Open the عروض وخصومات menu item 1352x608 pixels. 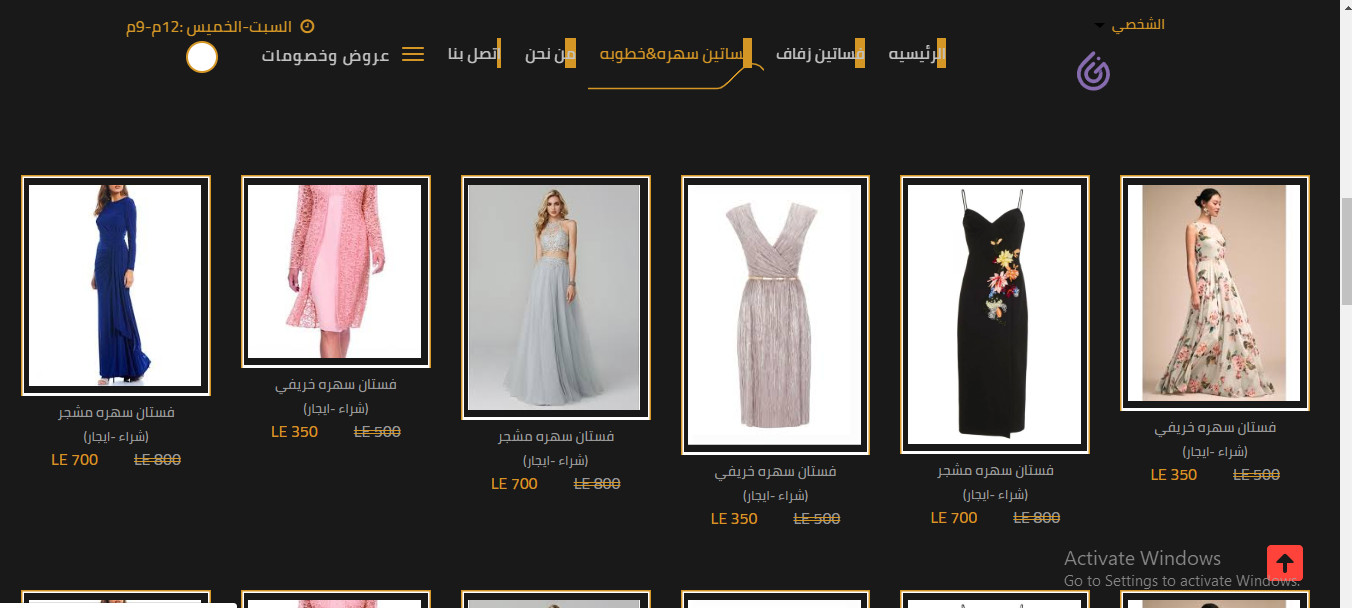pyautogui.click(x=326, y=55)
